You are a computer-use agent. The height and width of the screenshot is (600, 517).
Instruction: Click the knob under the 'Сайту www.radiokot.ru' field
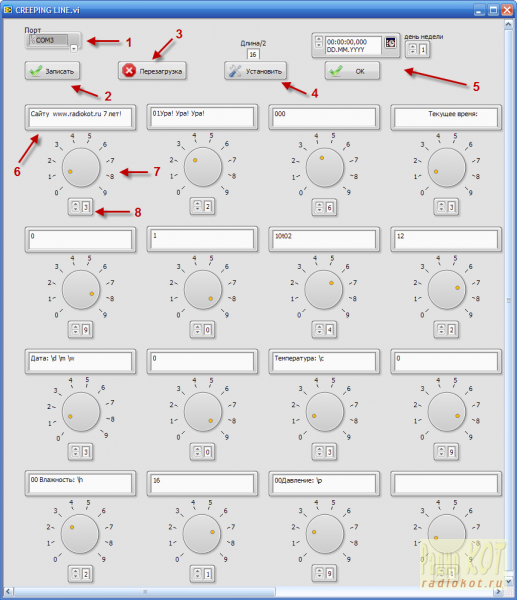click(x=81, y=167)
